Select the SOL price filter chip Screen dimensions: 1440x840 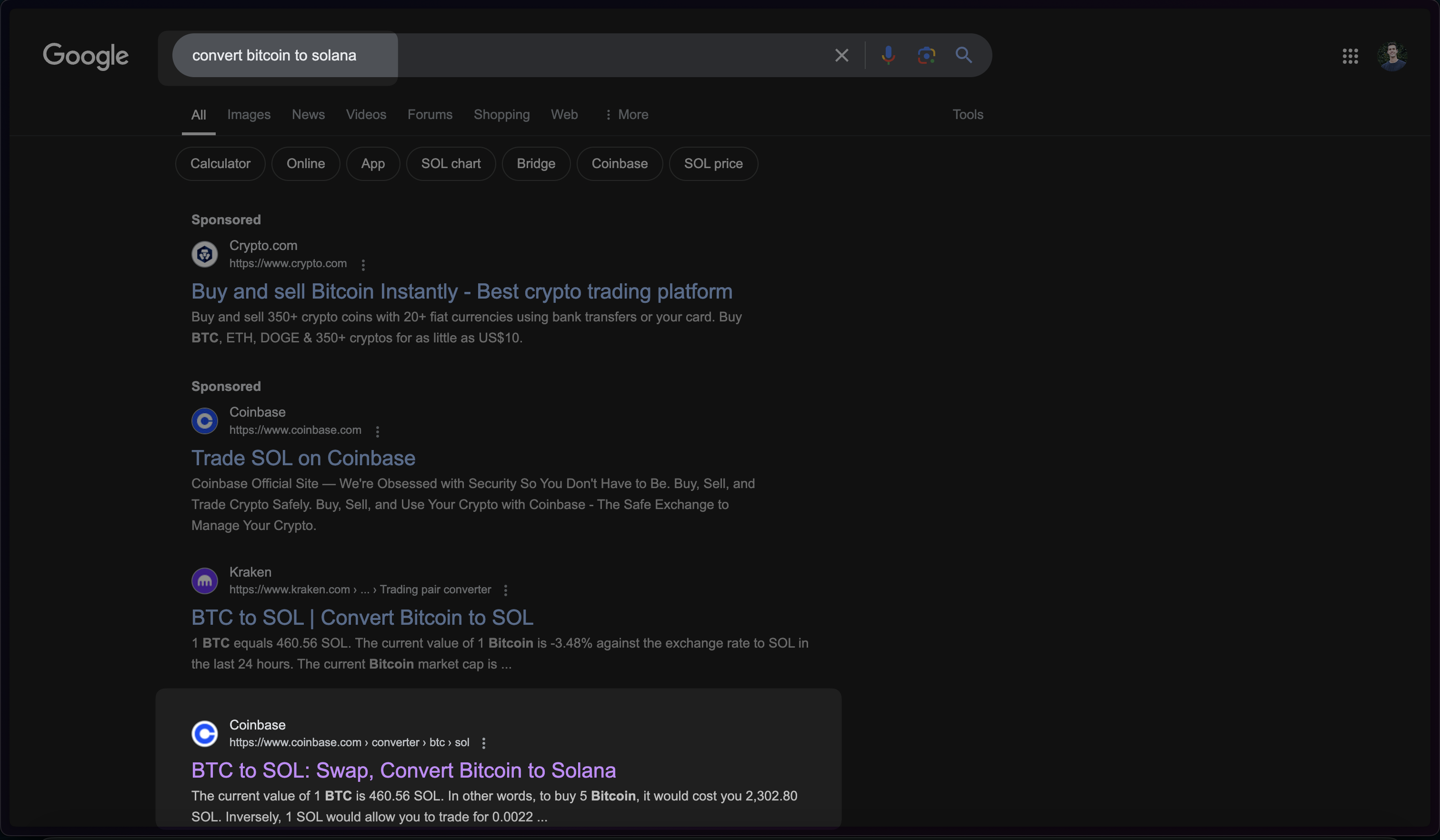click(714, 164)
